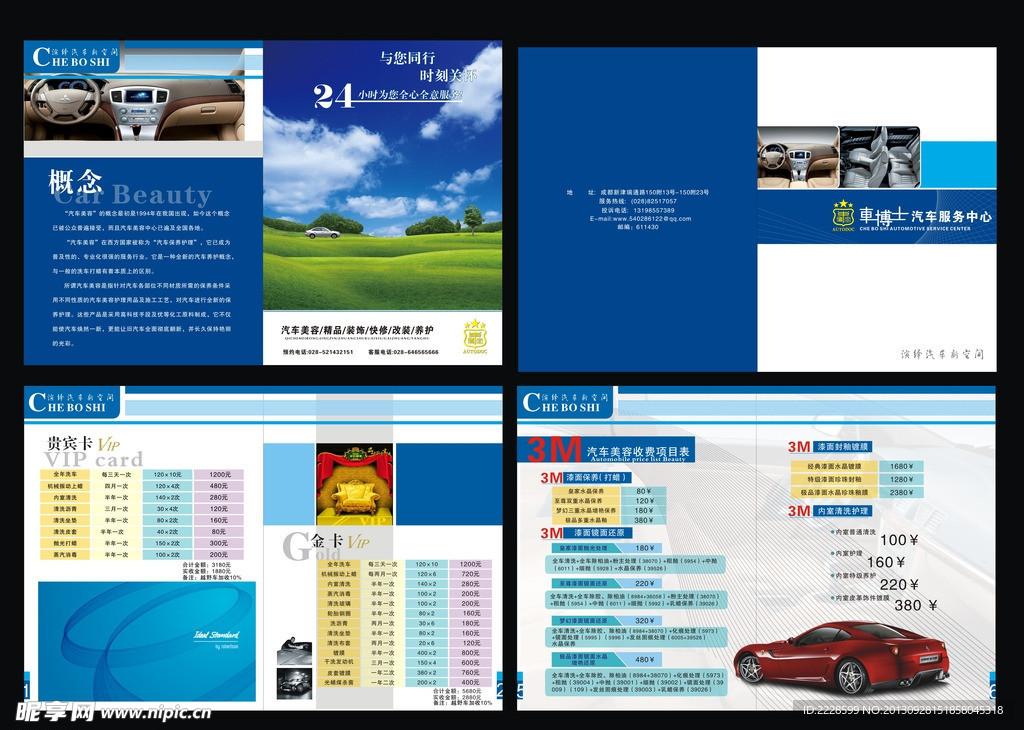Open the black car photo beside the gold table
Image resolution: width=1024 pixels, height=730 pixels.
[x=295, y=684]
